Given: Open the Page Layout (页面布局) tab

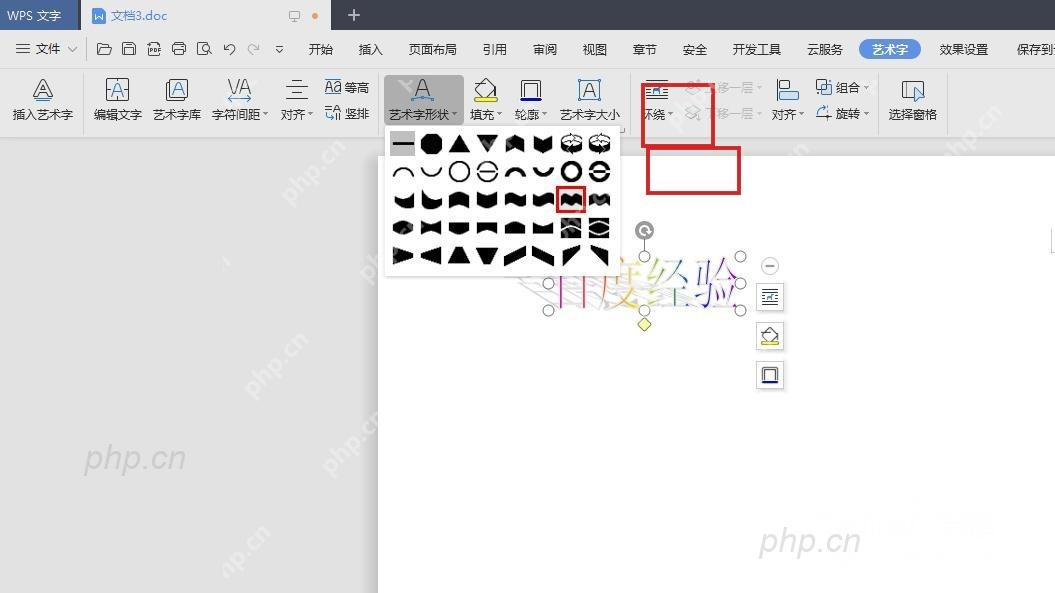Looking at the screenshot, I should 432,49.
